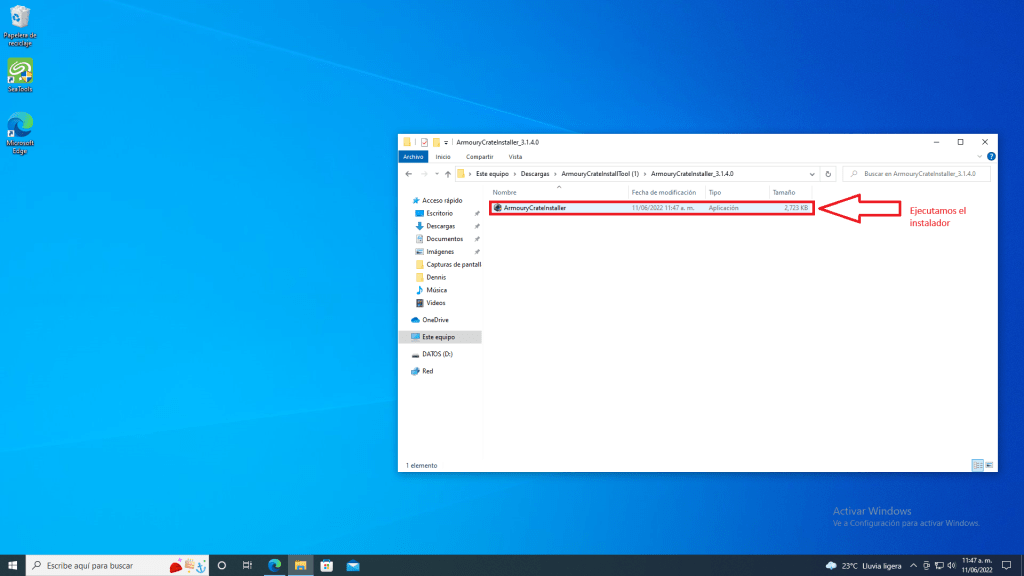Click Descargas in the breadcrumb path
The image size is (1024, 576).
click(537, 174)
